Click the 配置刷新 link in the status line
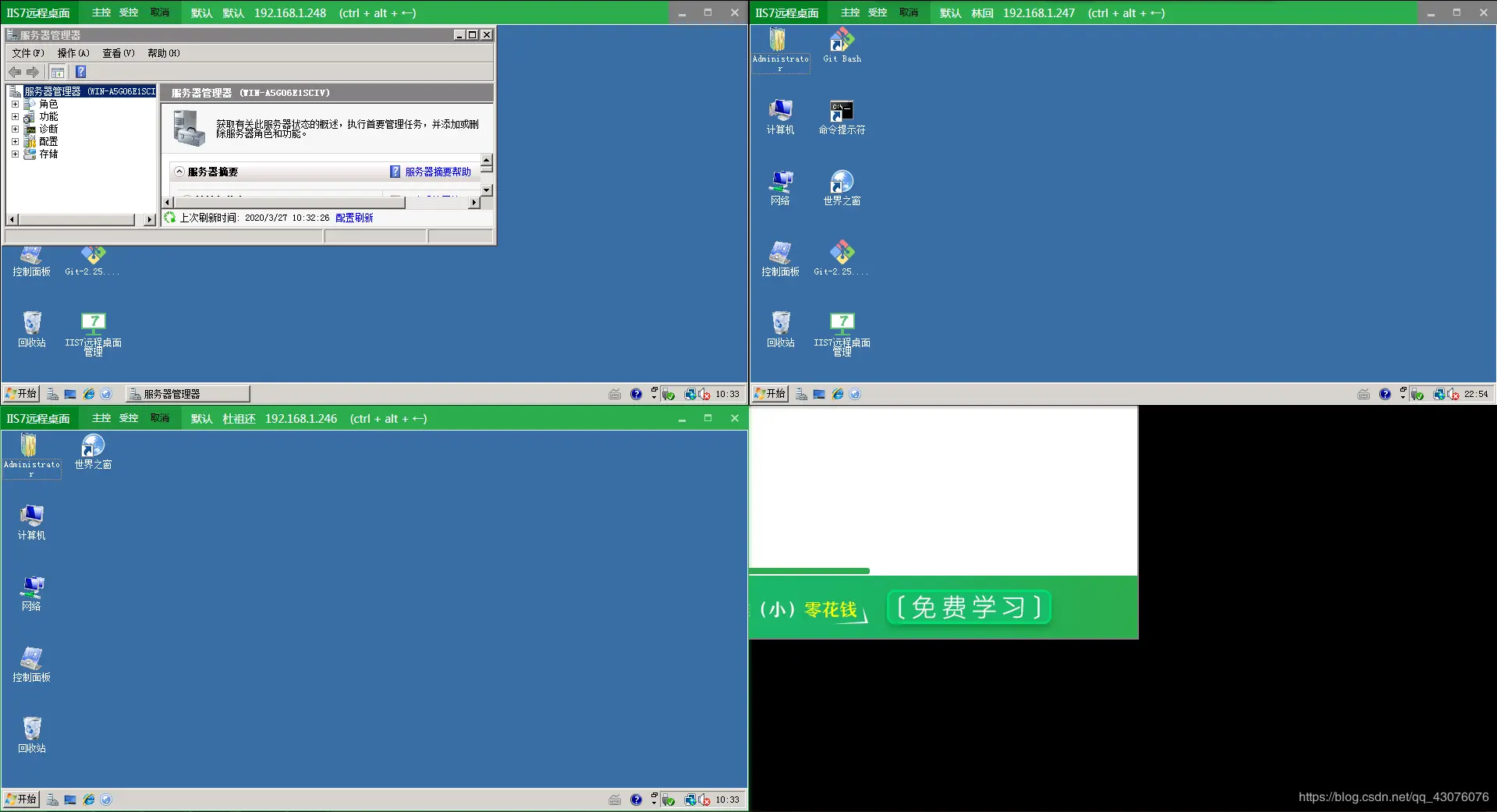1497x812 pixels. [x=354, y=218]
